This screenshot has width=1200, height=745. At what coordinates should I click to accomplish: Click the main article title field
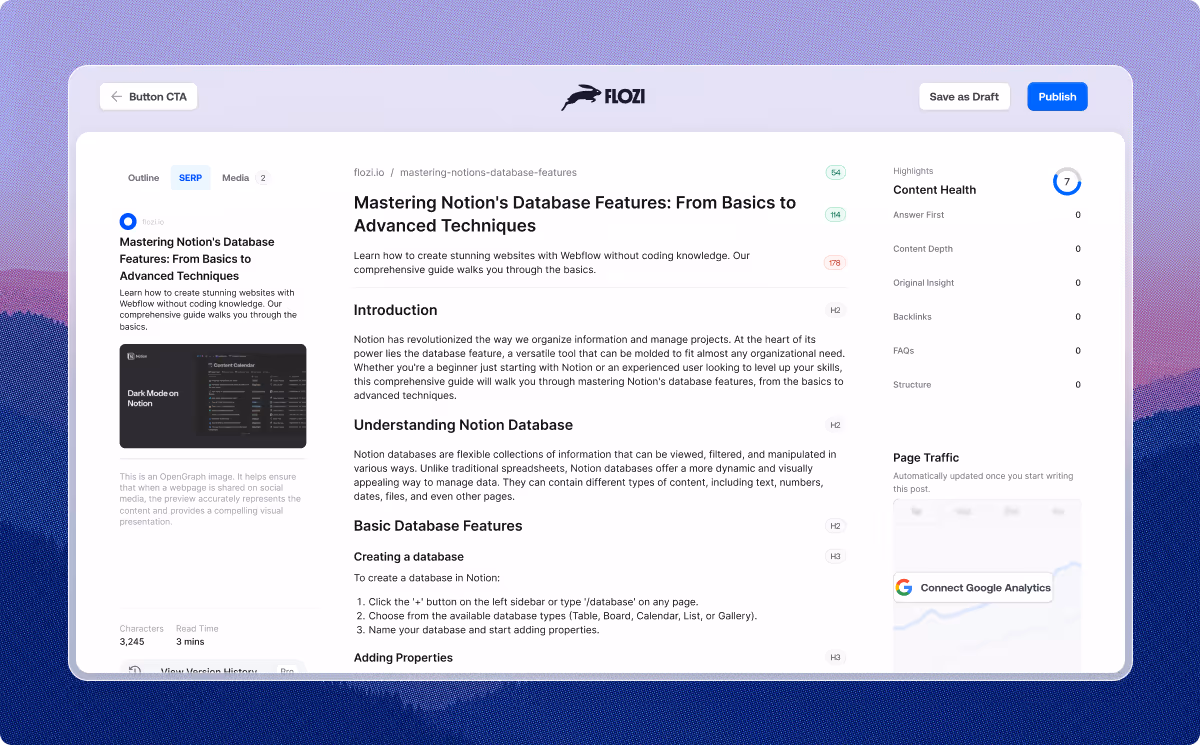point(575,214)
